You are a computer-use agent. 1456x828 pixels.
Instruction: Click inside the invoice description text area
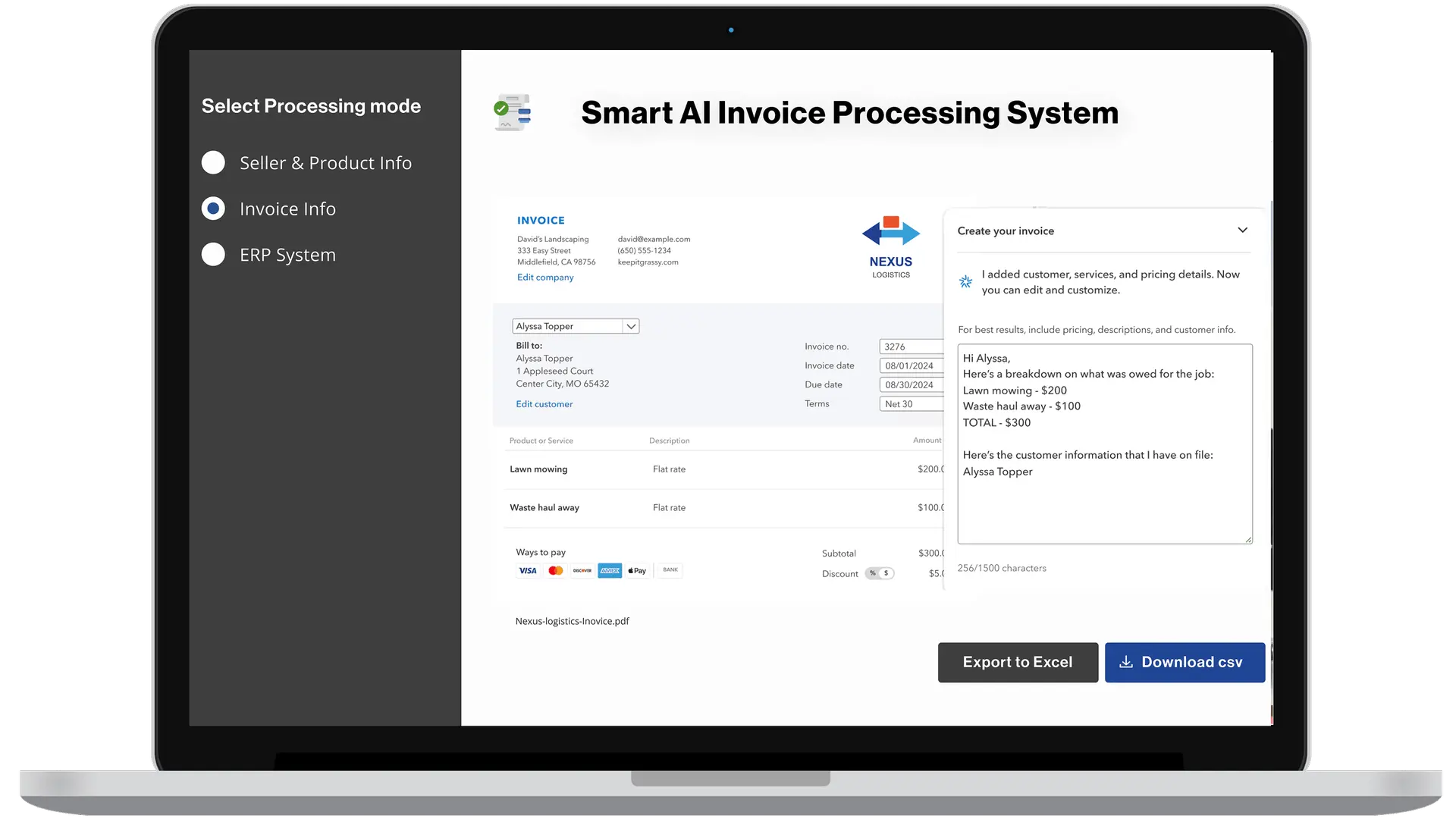coord(1105,444)
